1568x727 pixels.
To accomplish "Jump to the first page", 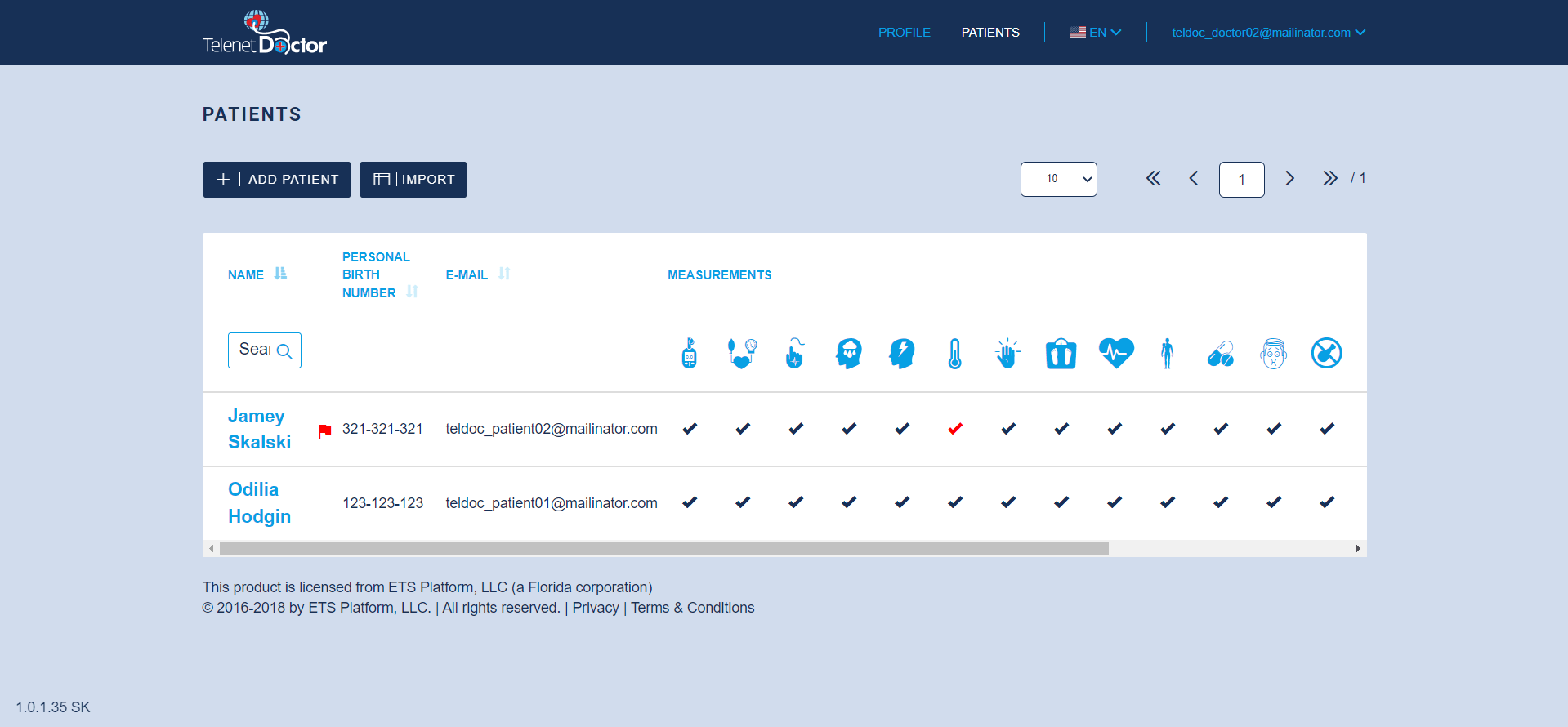I will [1153, 178].
